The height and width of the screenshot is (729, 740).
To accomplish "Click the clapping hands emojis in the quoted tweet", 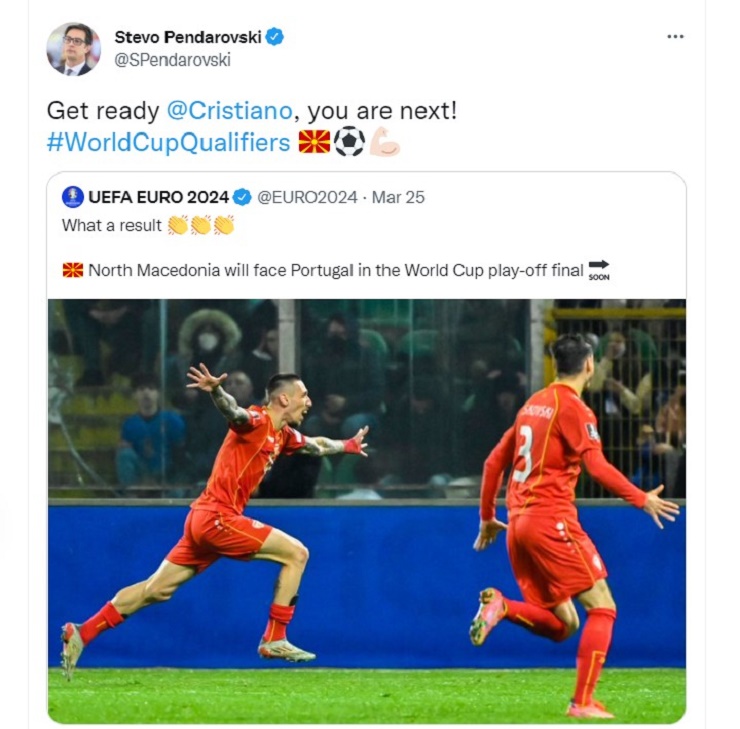I will [x=201, y=225].
